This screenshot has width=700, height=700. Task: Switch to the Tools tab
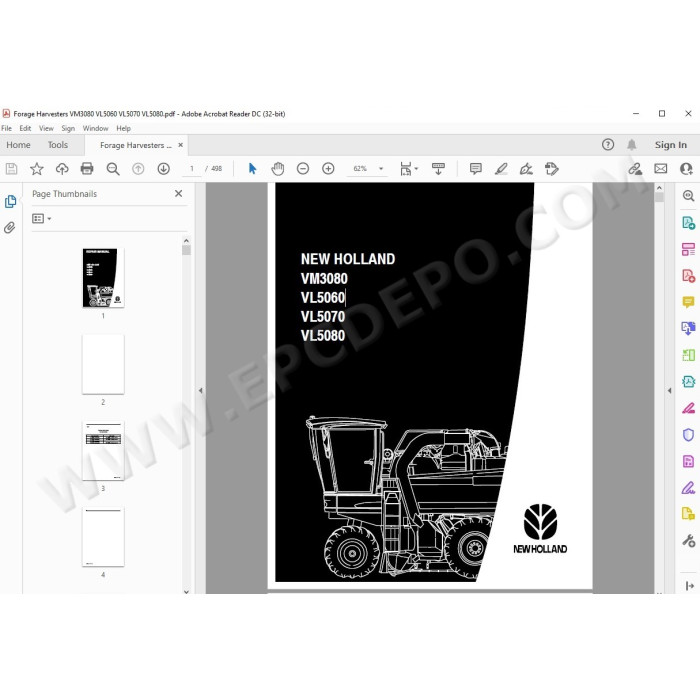click(58, 145)
